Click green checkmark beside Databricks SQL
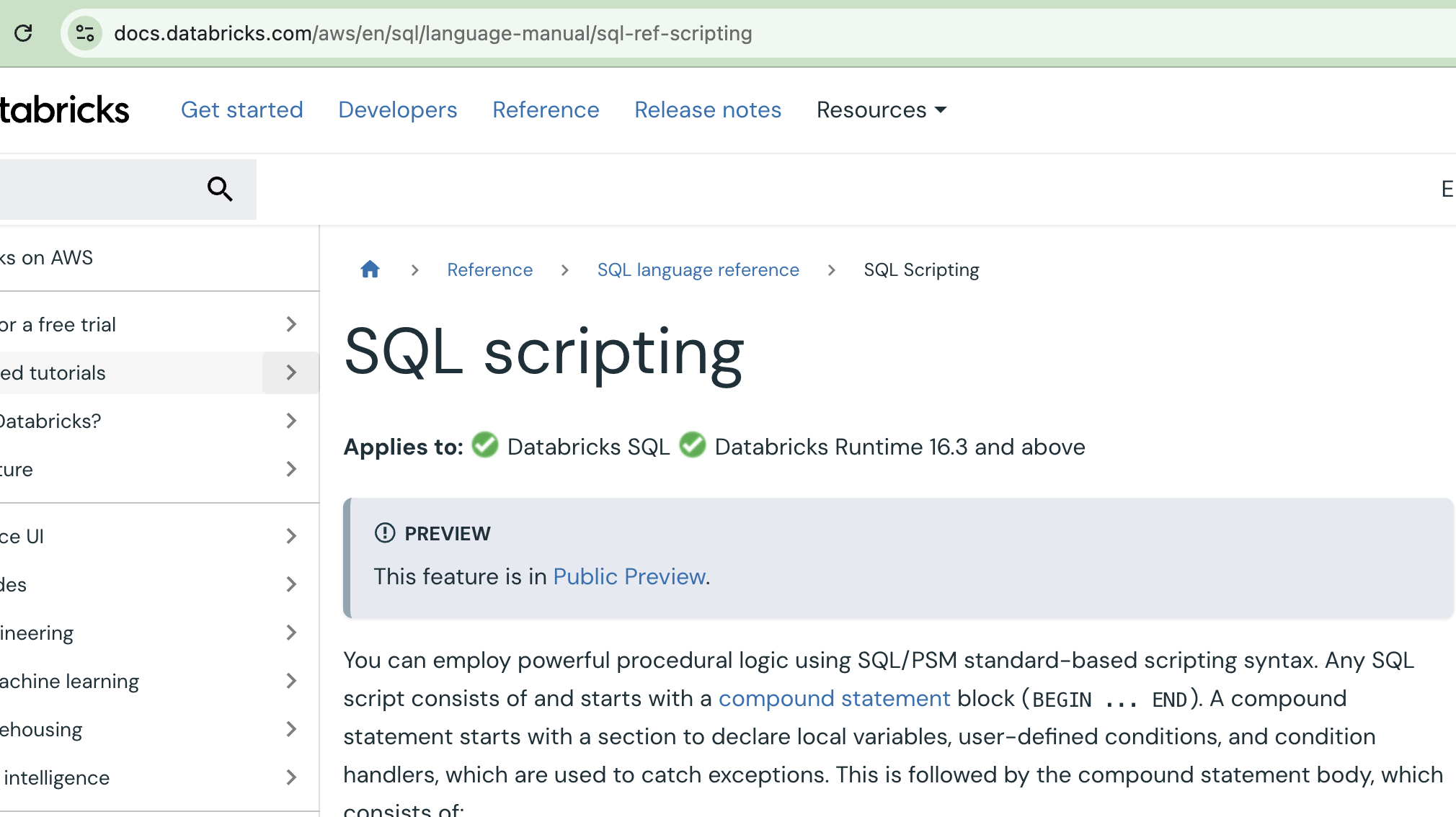Viewport: 1456px width, 817px height. (x=484, y=446)
